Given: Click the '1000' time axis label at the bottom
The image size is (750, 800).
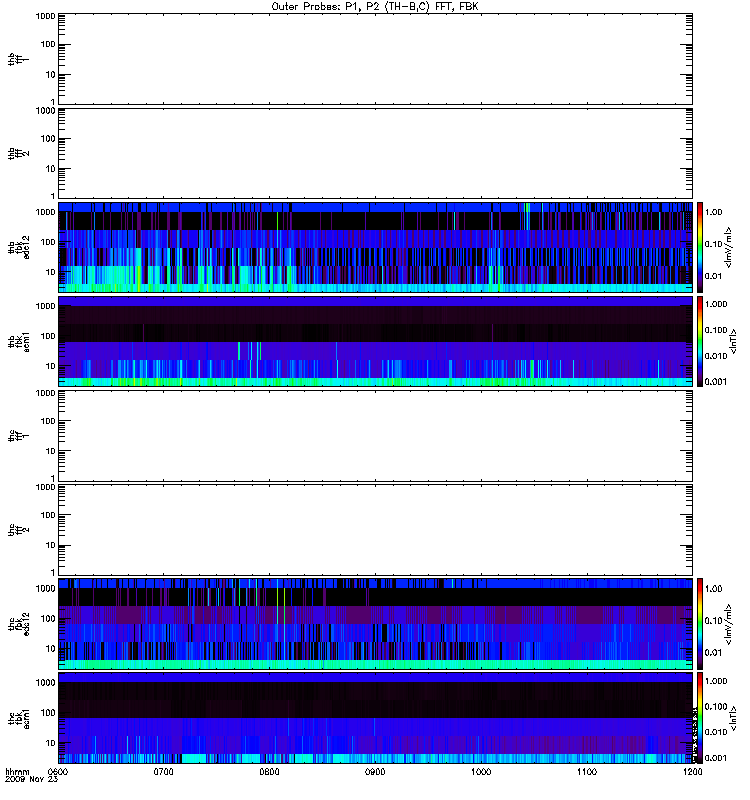Looking at the screenshot, I should [481, 772].
